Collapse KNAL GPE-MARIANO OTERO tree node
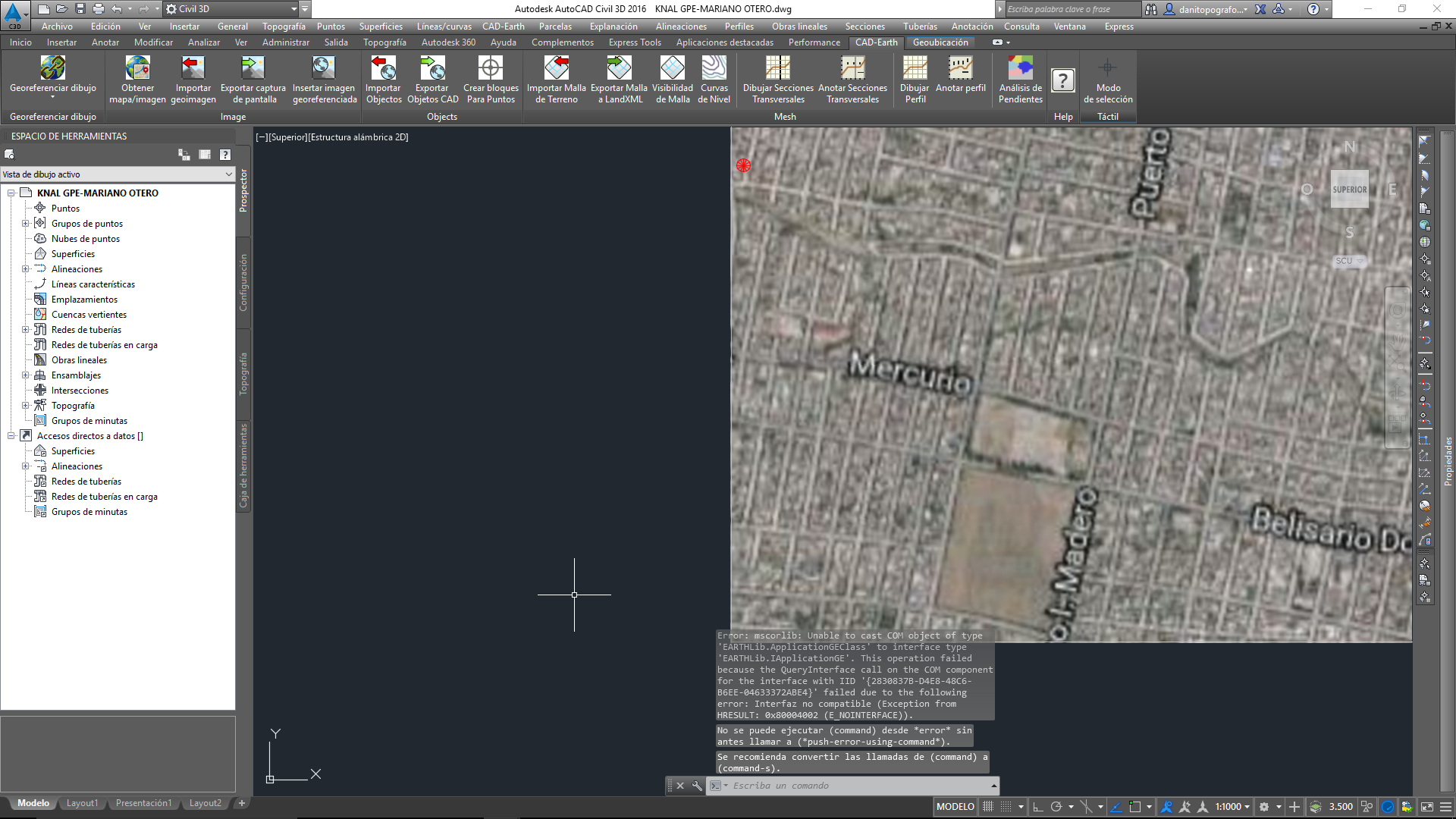The height and width of the screenshot is (819, 1456). point(11,193)
